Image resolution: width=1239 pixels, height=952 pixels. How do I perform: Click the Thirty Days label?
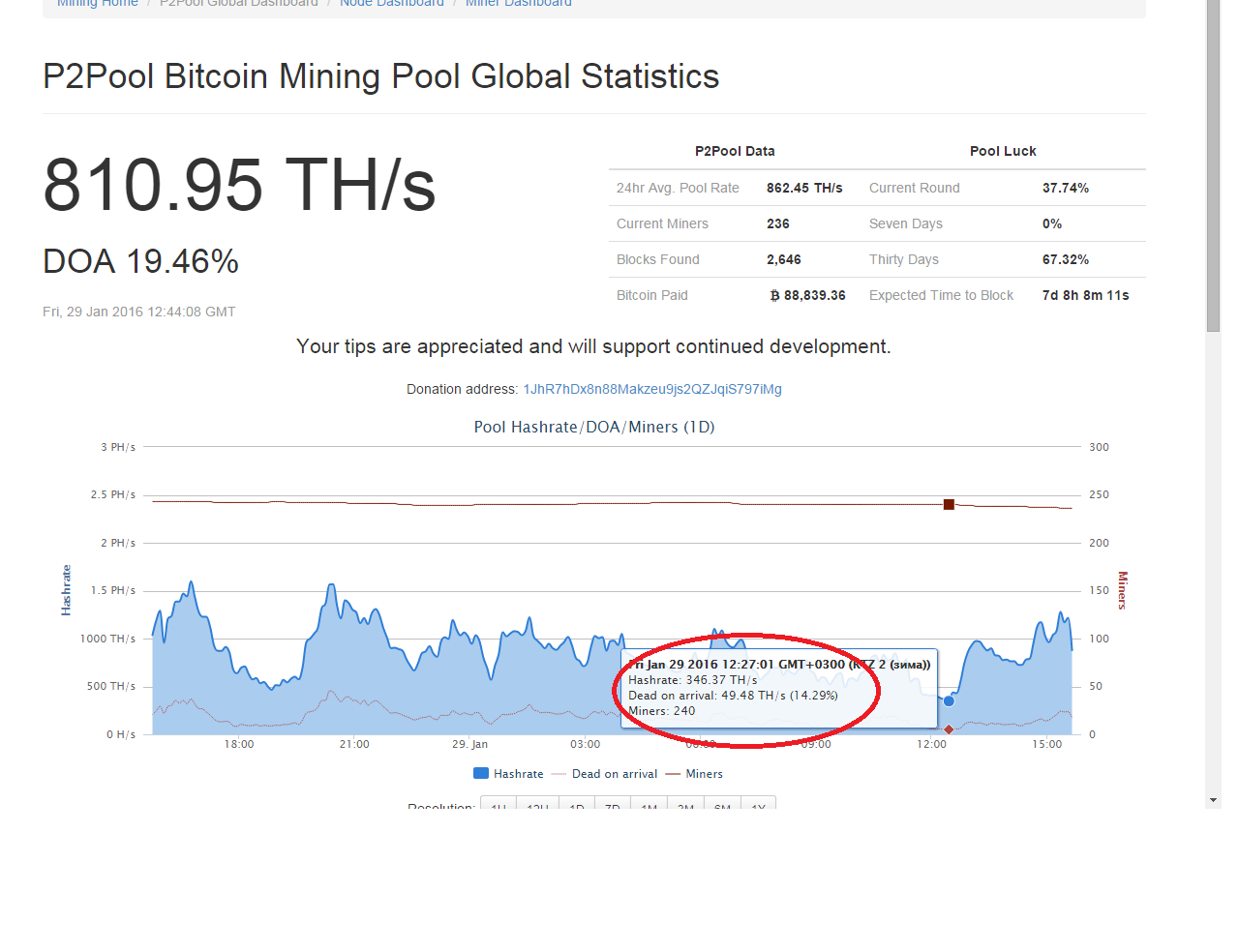coord(904,259)
